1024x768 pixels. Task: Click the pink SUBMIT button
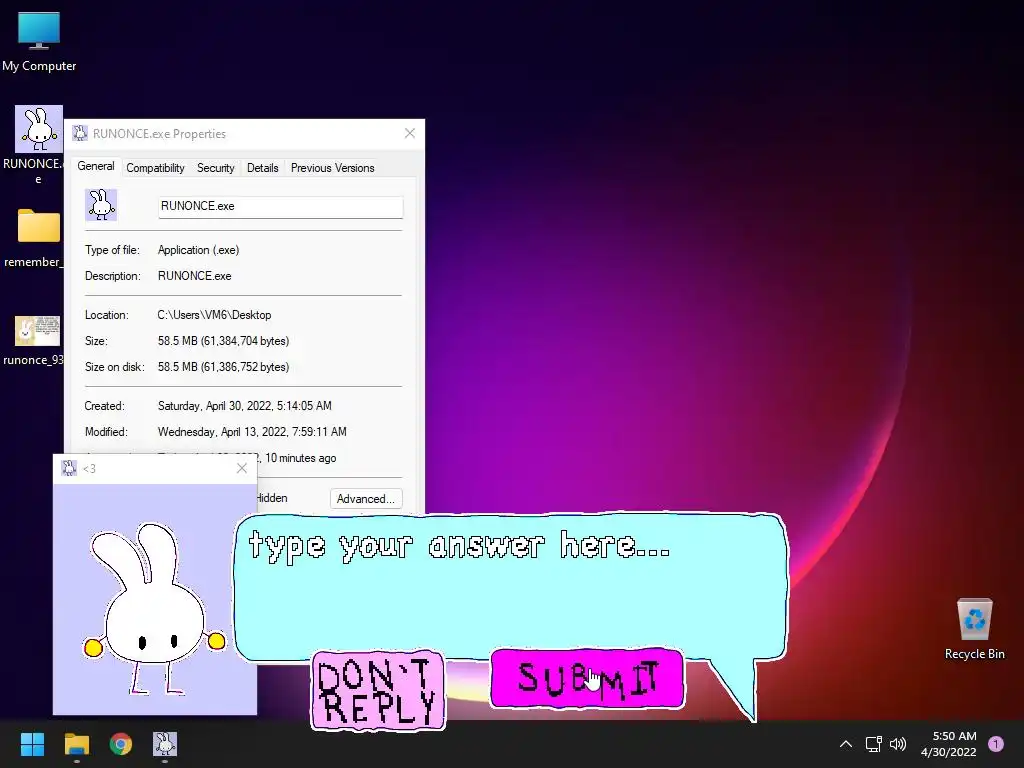click(586, 679)
